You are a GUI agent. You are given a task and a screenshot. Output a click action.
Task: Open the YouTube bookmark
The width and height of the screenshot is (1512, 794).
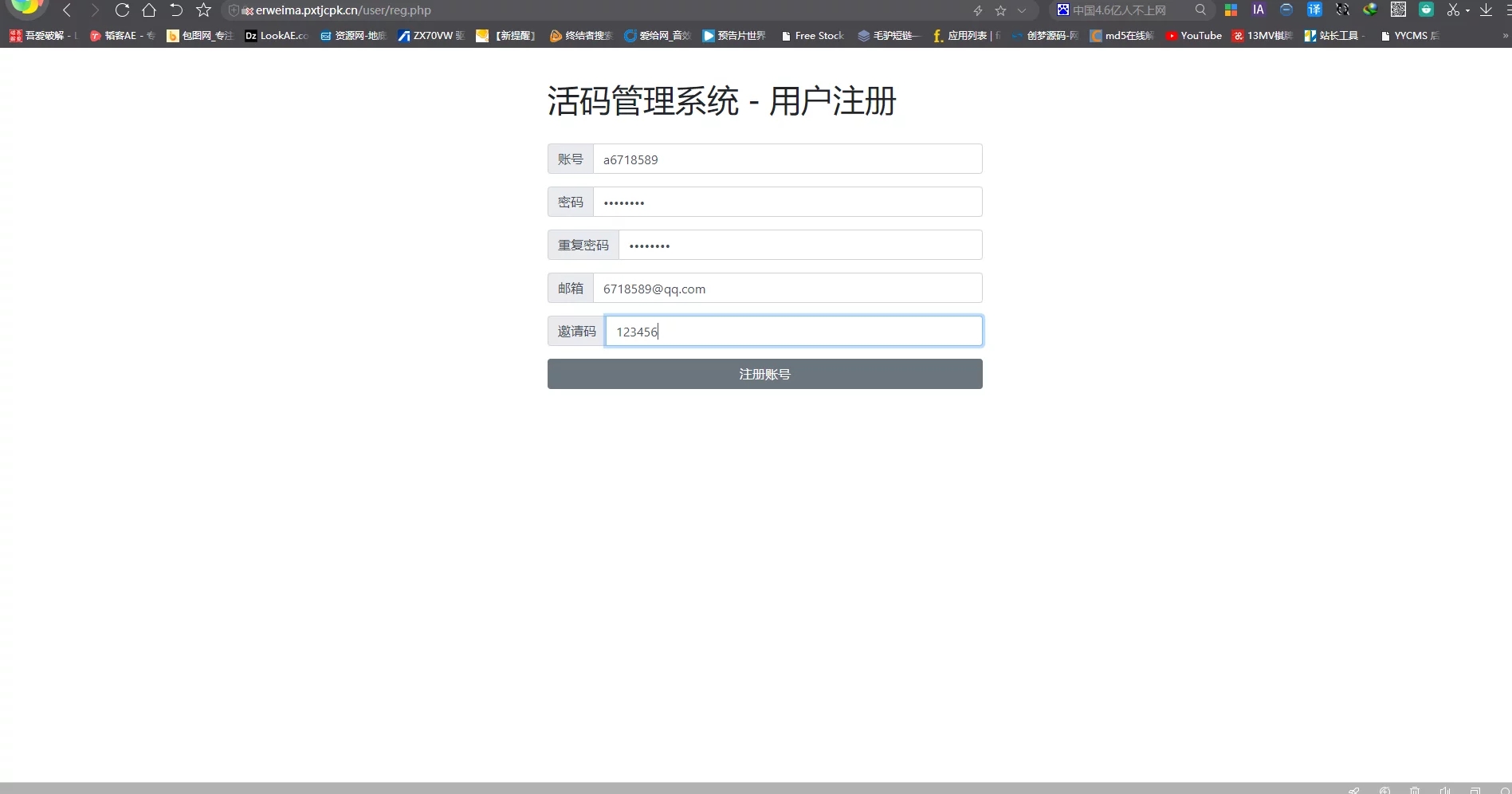1193,36
